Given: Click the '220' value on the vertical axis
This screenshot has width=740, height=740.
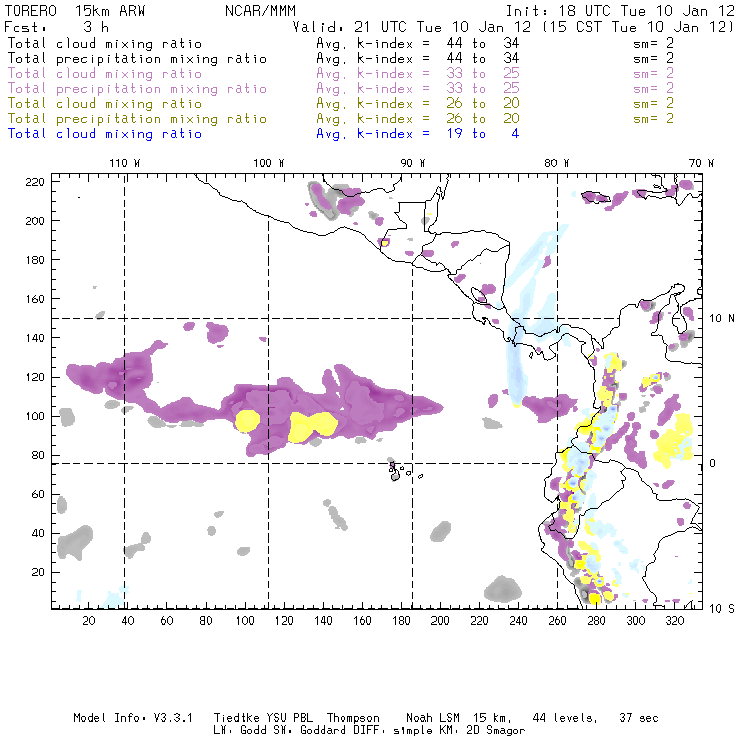Looking at the screenshot, I should click(x=35, y=182).
